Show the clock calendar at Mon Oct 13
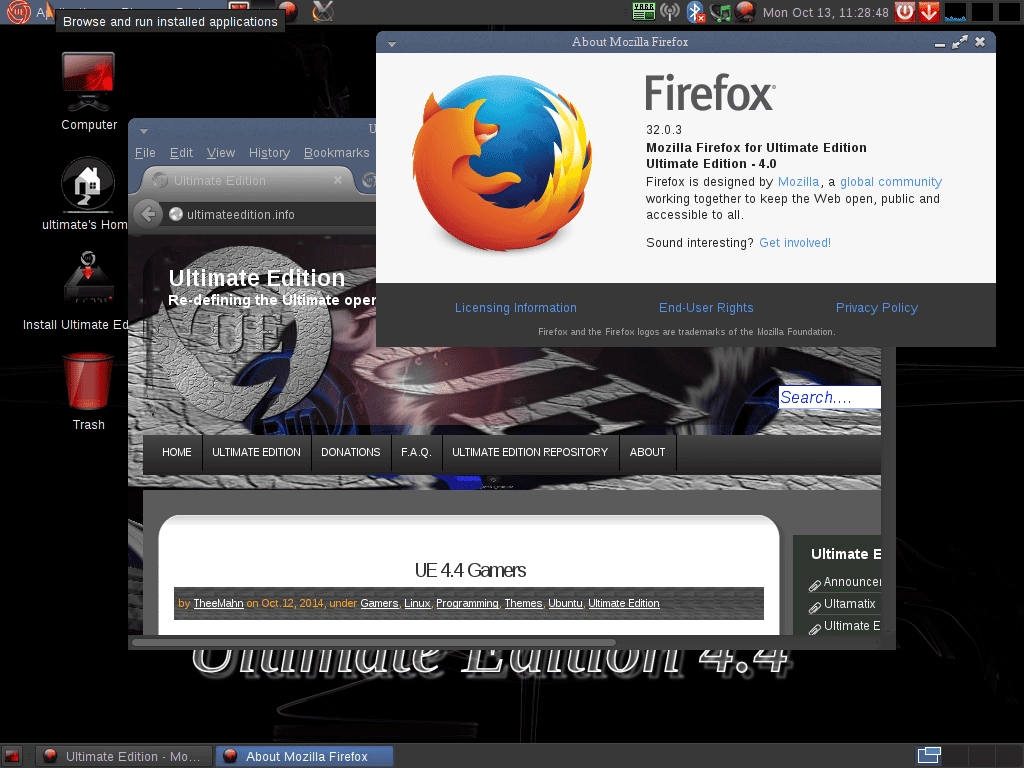The height and width of the screenshot is (768, 1024). click(825, 12)
